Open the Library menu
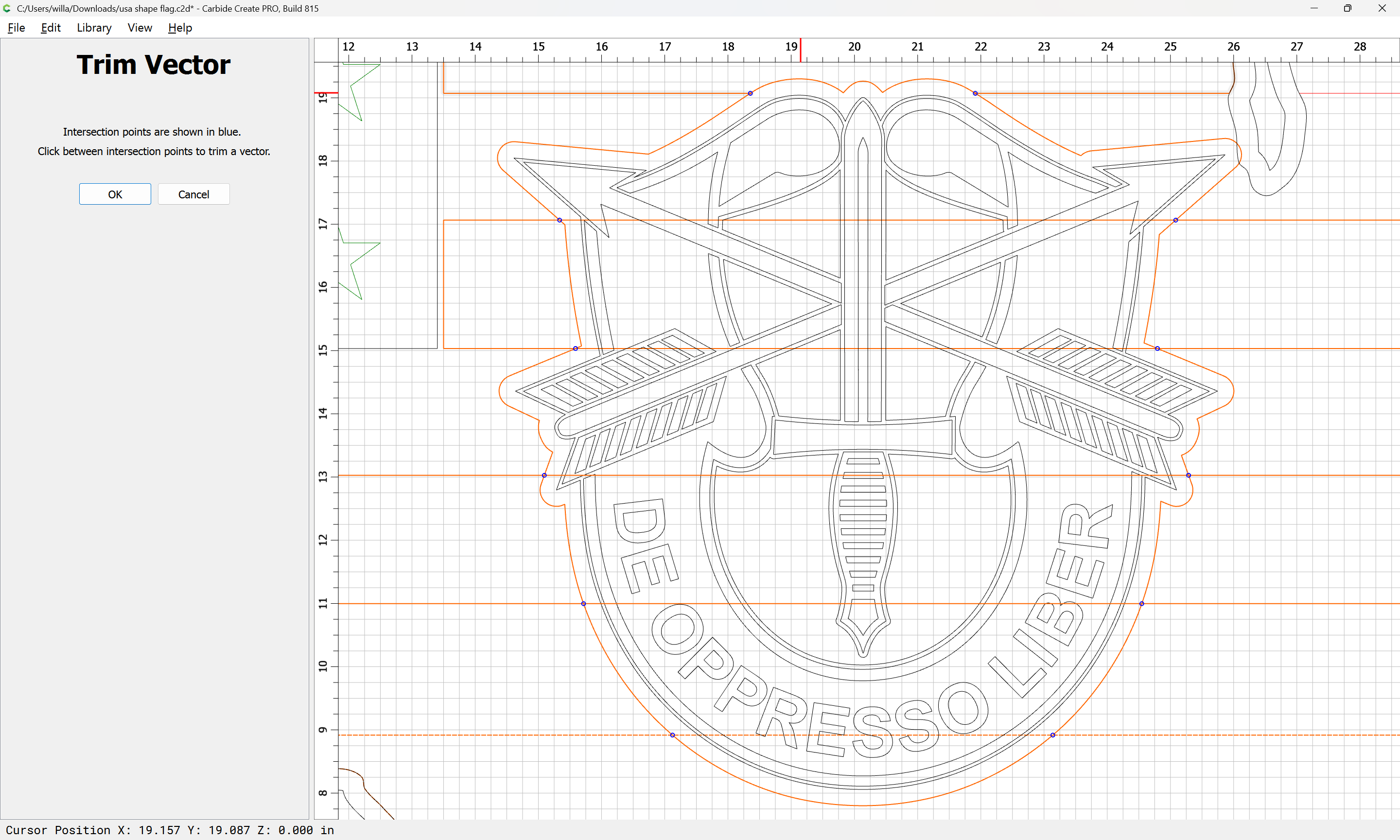This screenshot has width=1400, height=840. click(94, 28)
